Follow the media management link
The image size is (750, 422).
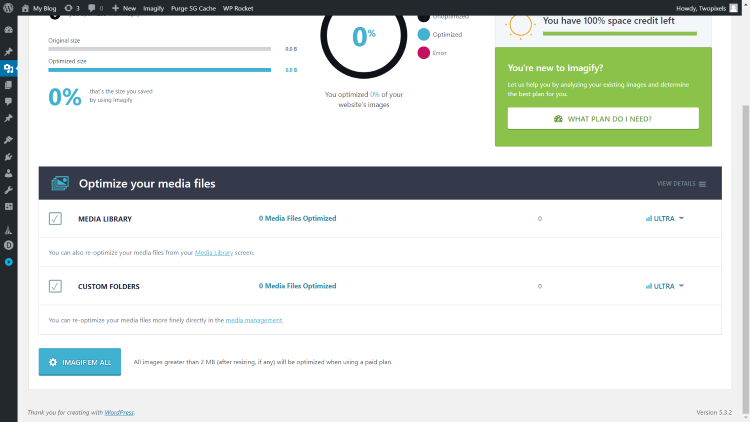click(x=254, y=320)
